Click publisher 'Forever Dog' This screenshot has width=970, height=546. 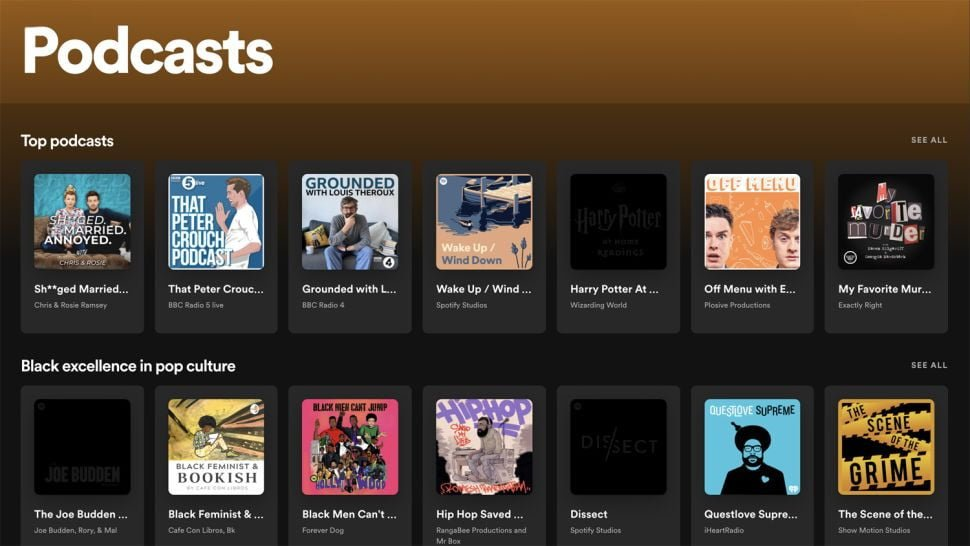pos(323,530)
